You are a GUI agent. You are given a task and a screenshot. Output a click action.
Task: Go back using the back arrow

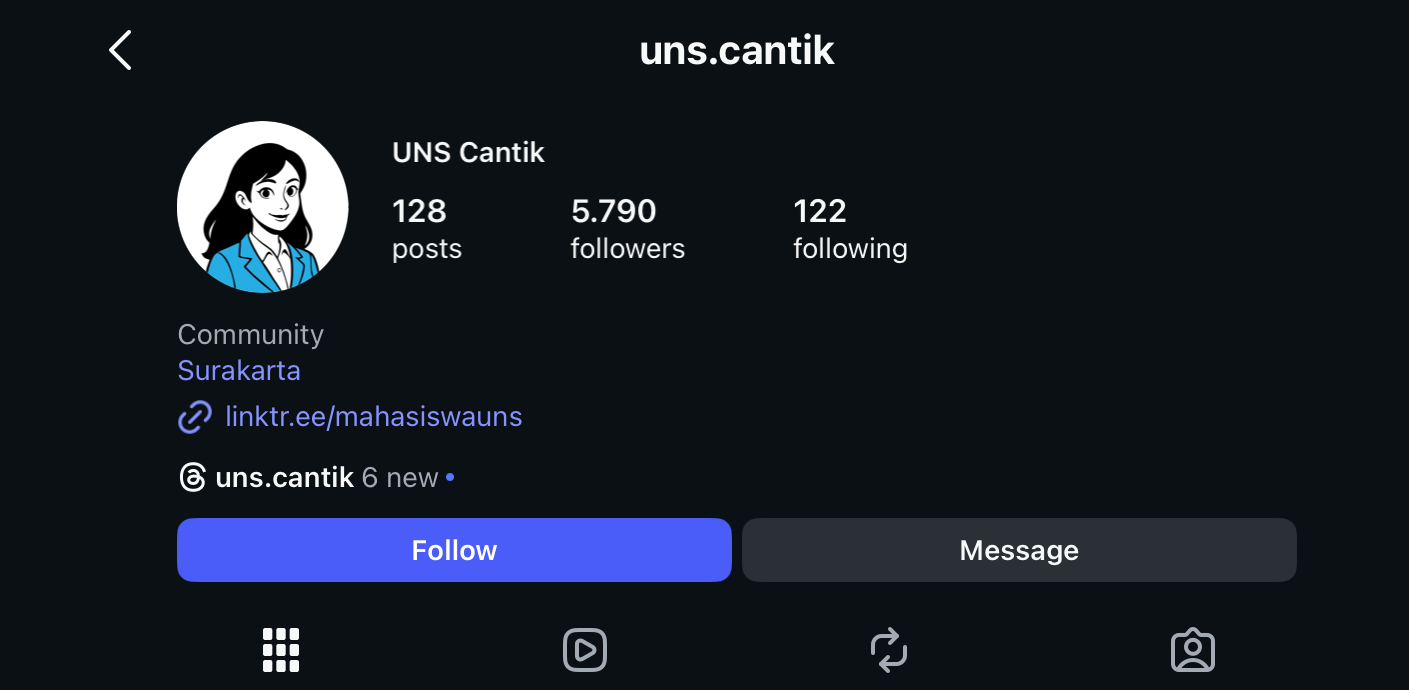pos(120,50)
